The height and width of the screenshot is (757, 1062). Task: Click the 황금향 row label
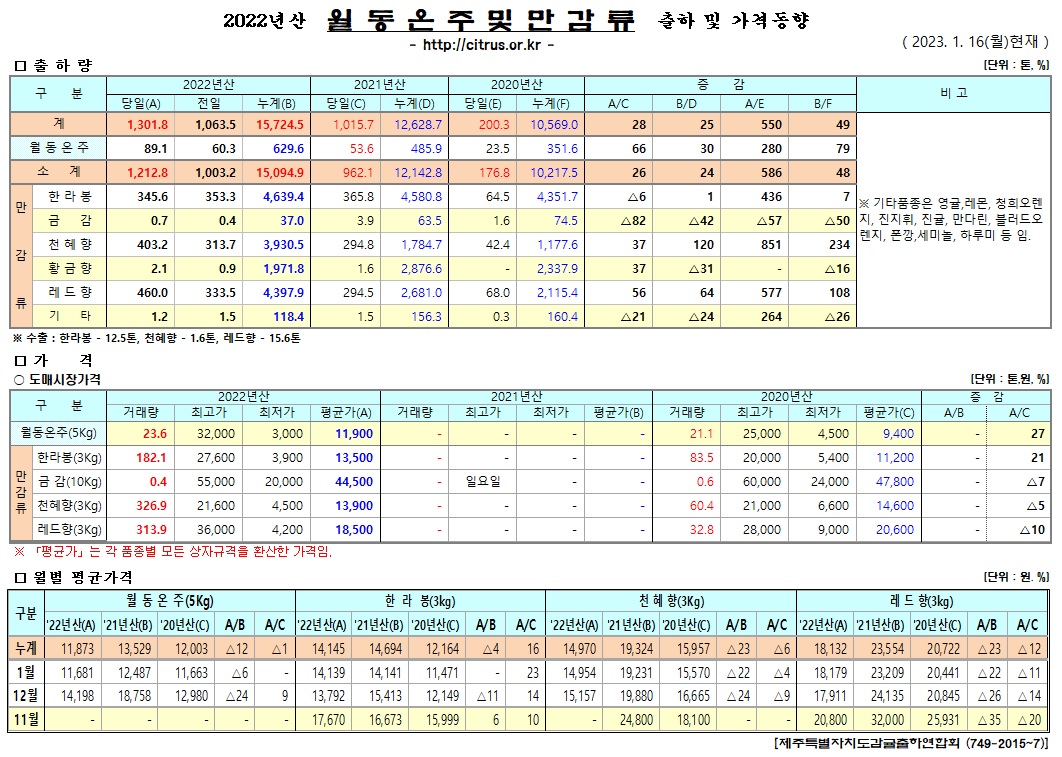pos(70,268)
